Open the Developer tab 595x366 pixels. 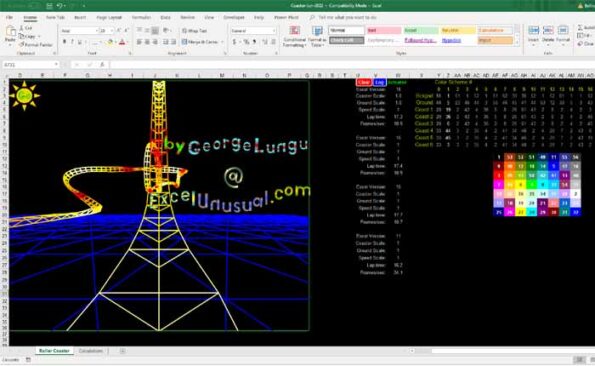234,17
